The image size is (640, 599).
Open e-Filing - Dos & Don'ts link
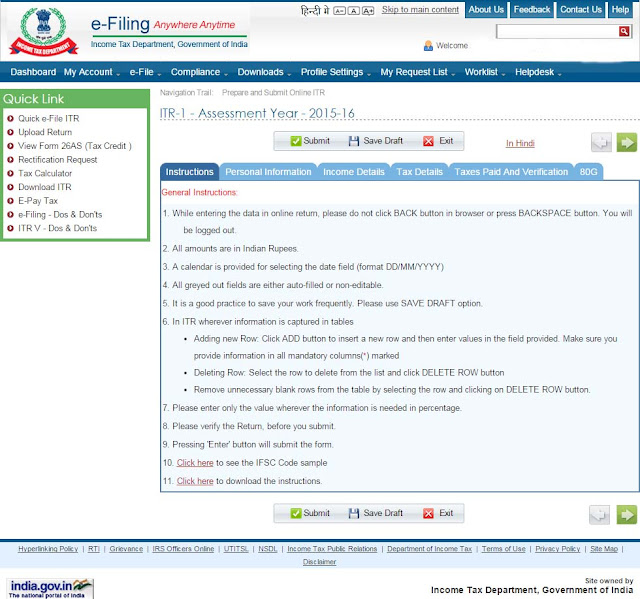60,215
